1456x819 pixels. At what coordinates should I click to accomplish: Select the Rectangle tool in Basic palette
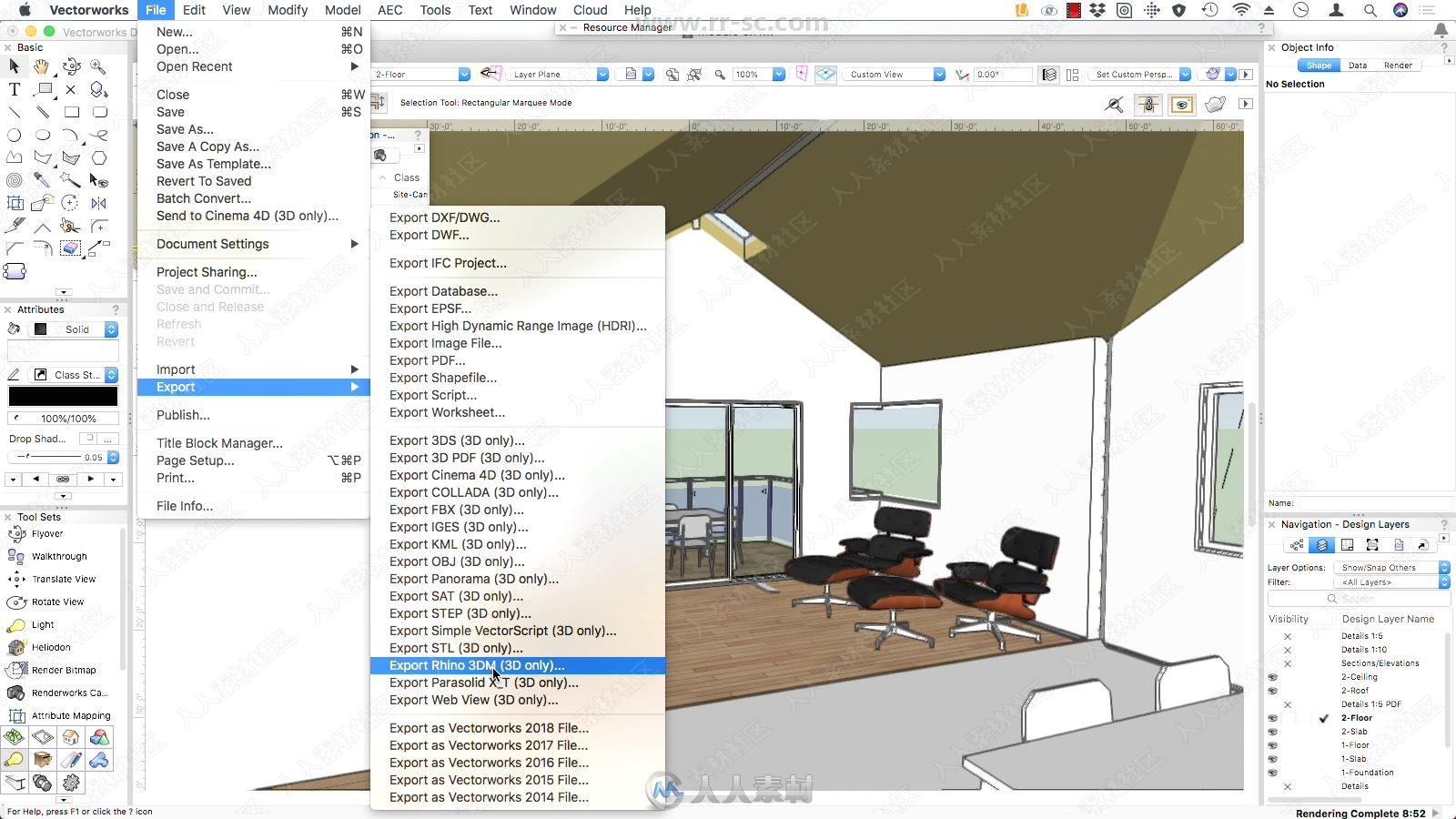point(71,112)
